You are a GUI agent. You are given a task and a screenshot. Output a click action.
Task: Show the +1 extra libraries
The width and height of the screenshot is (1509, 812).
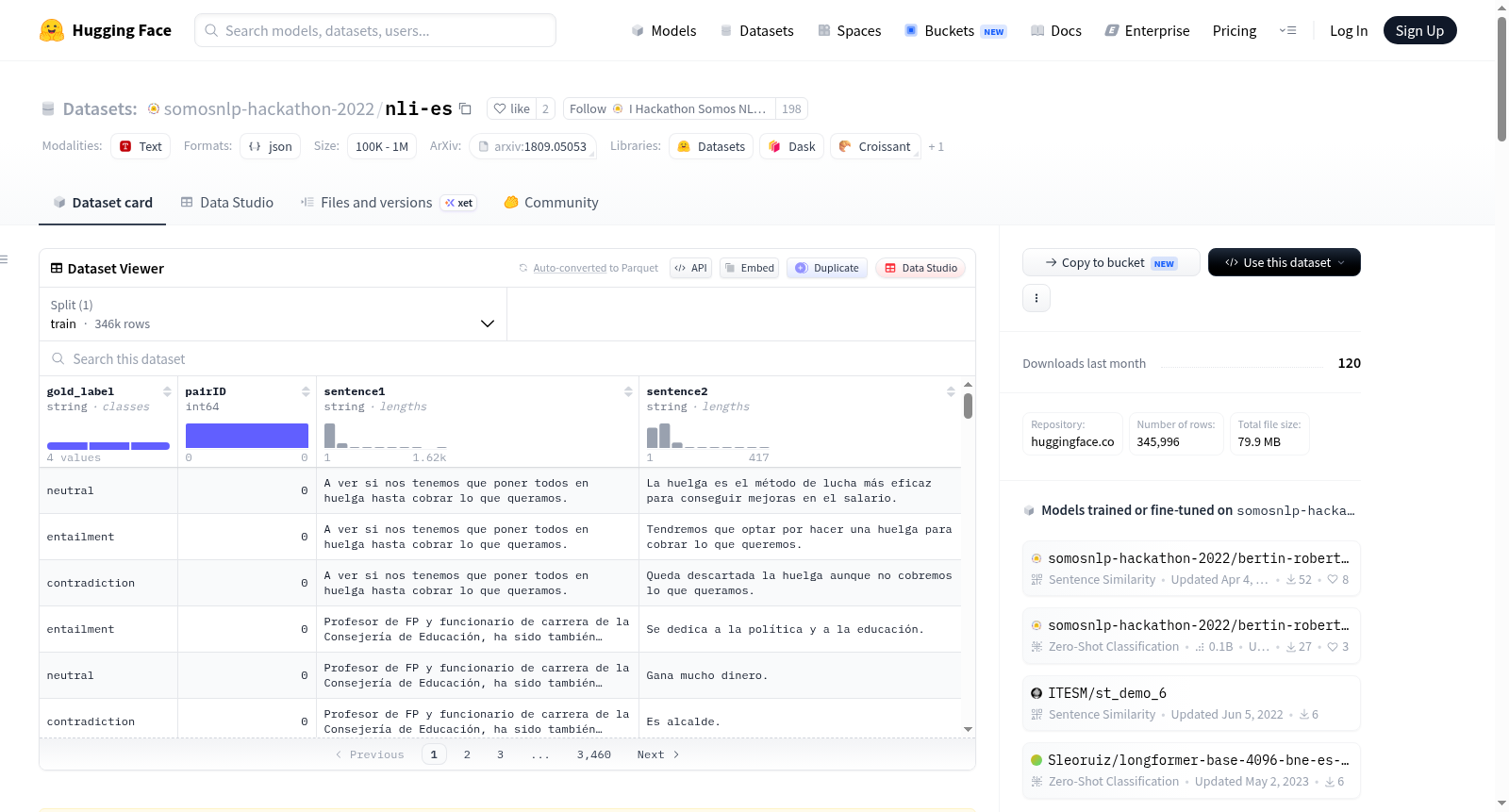tap(936, 146)
